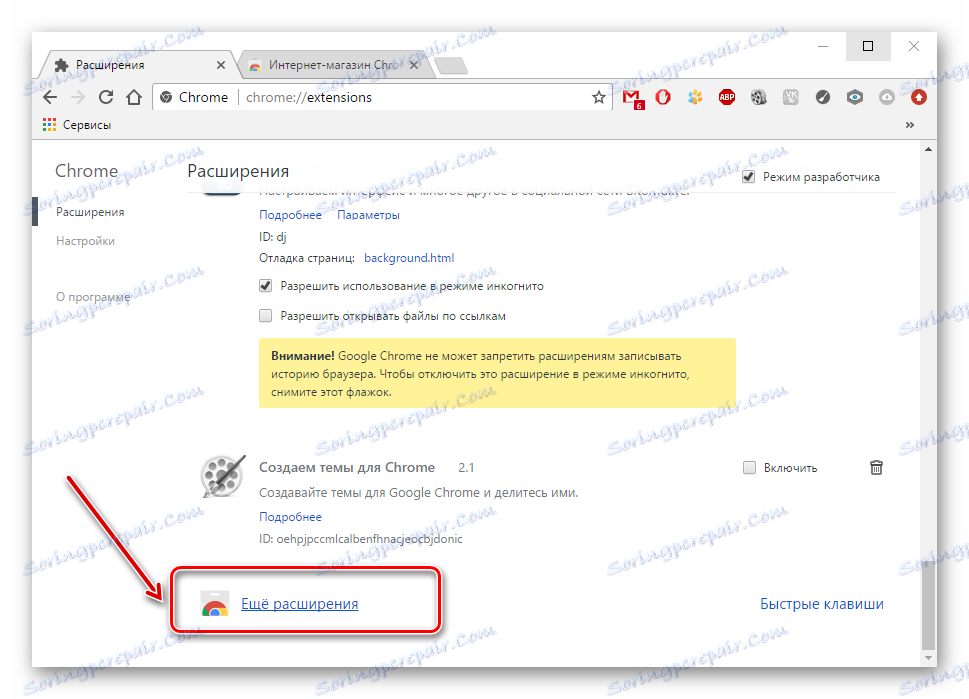Go to the browser home page
This screenshot has width=969, height=699.
[134, 97]
